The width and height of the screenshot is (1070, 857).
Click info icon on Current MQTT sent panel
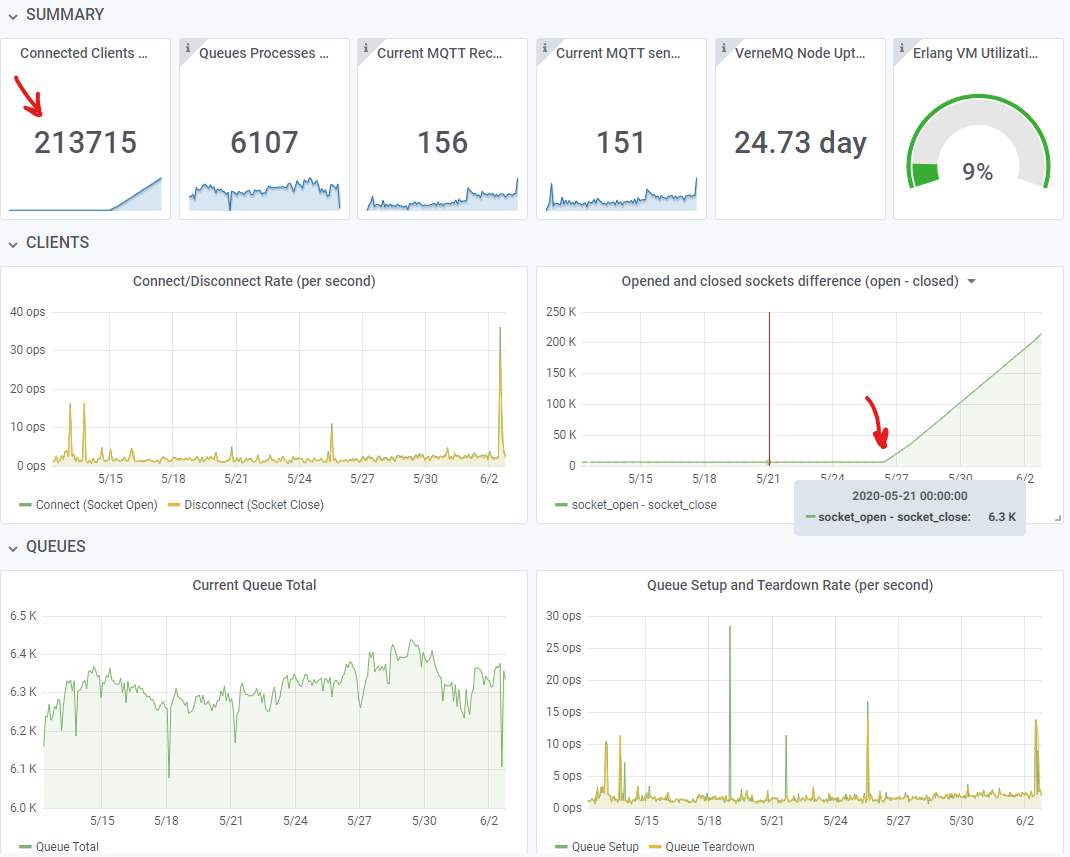point(543,48)
